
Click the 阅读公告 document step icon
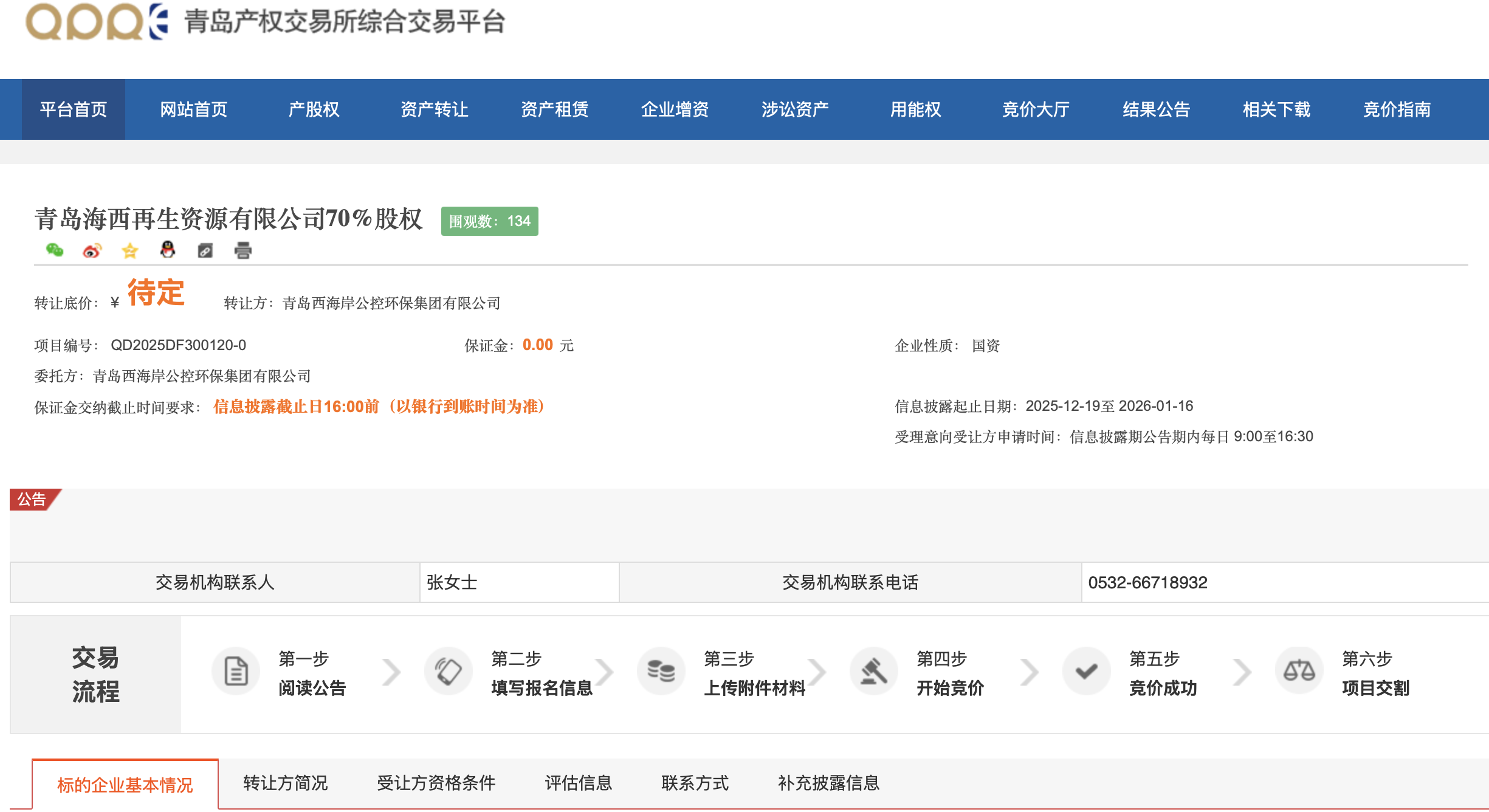tap(236, 672)
